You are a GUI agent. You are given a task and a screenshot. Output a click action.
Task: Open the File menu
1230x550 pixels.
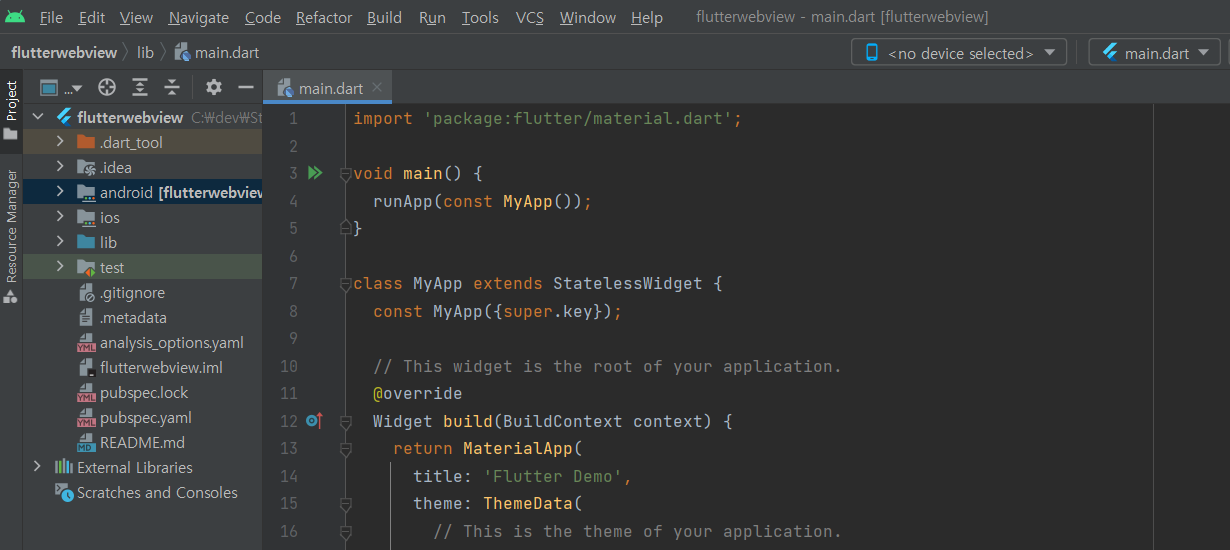click(51, 18)
